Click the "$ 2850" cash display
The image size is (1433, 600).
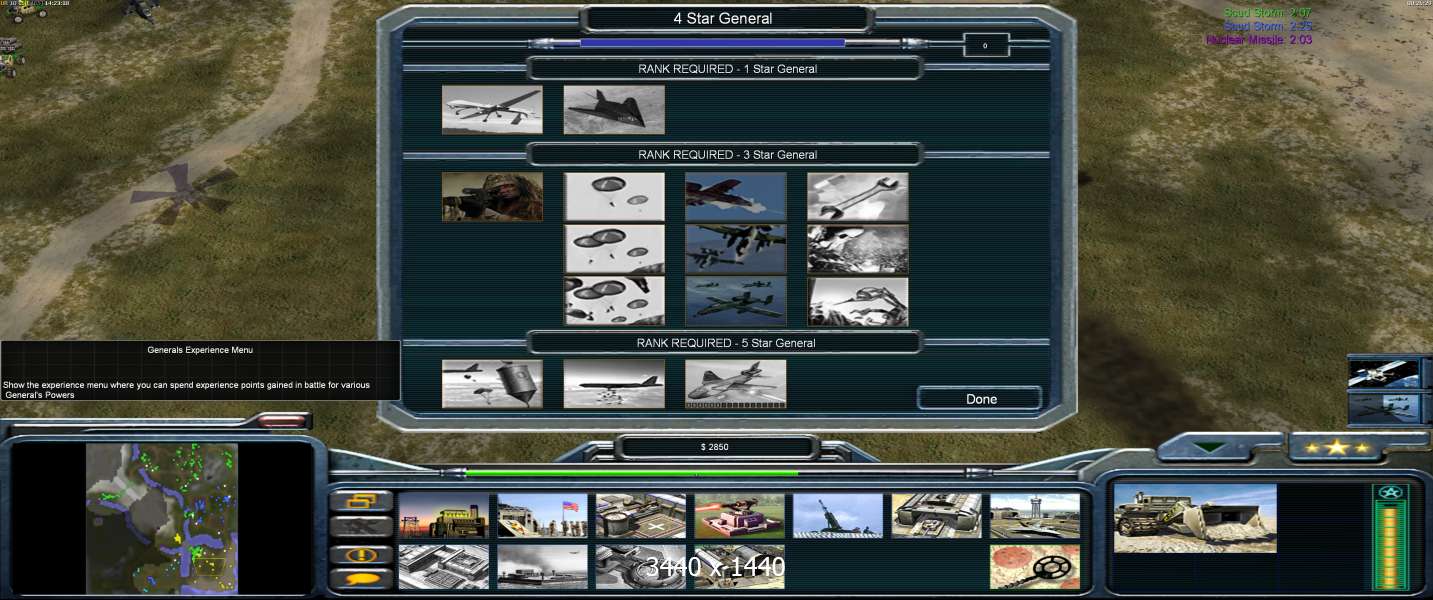click(x=716, y=447)
